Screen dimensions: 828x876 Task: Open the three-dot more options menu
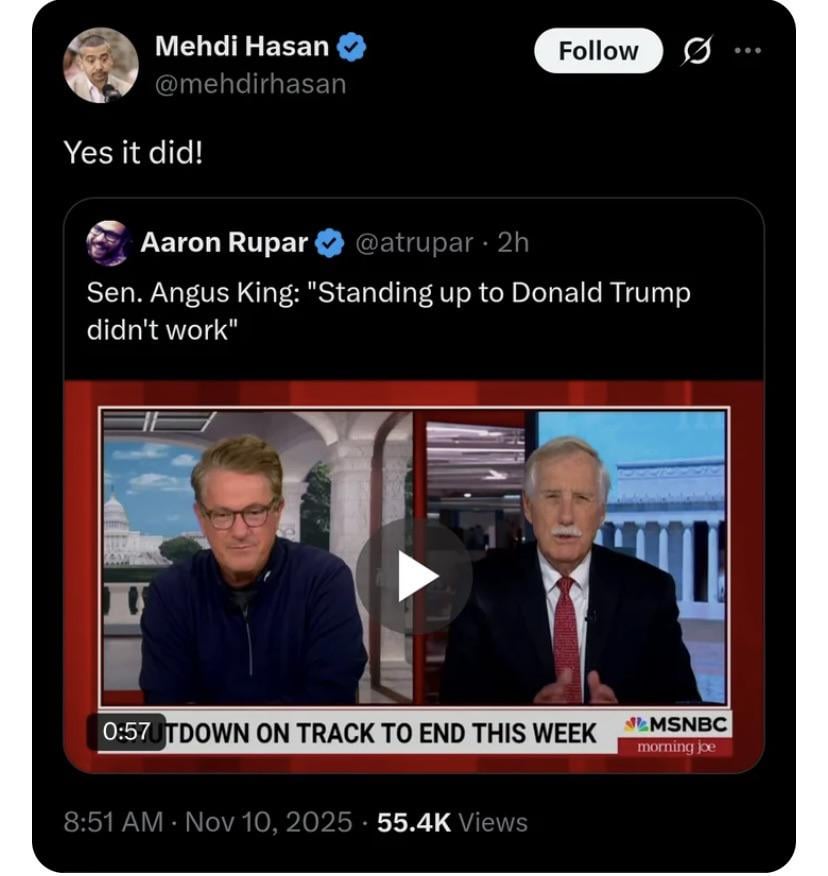(x=747, y=51)
